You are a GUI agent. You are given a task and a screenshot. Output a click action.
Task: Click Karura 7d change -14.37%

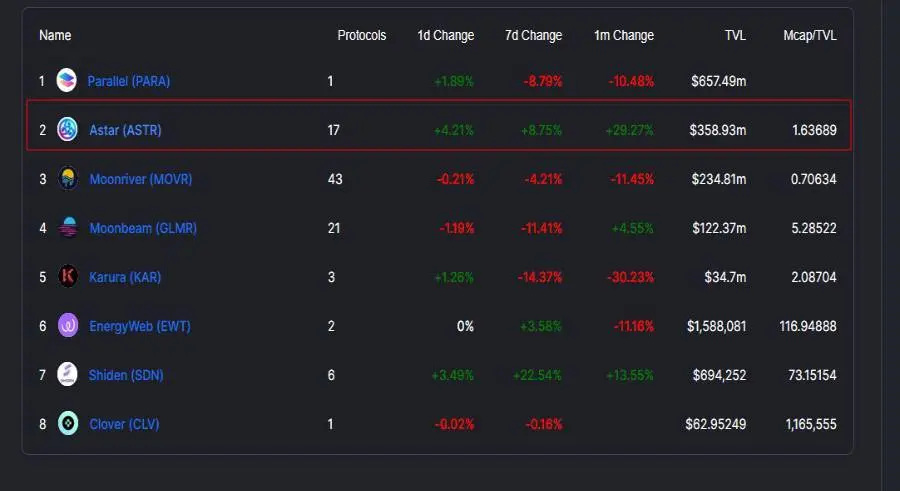[540, 277]
